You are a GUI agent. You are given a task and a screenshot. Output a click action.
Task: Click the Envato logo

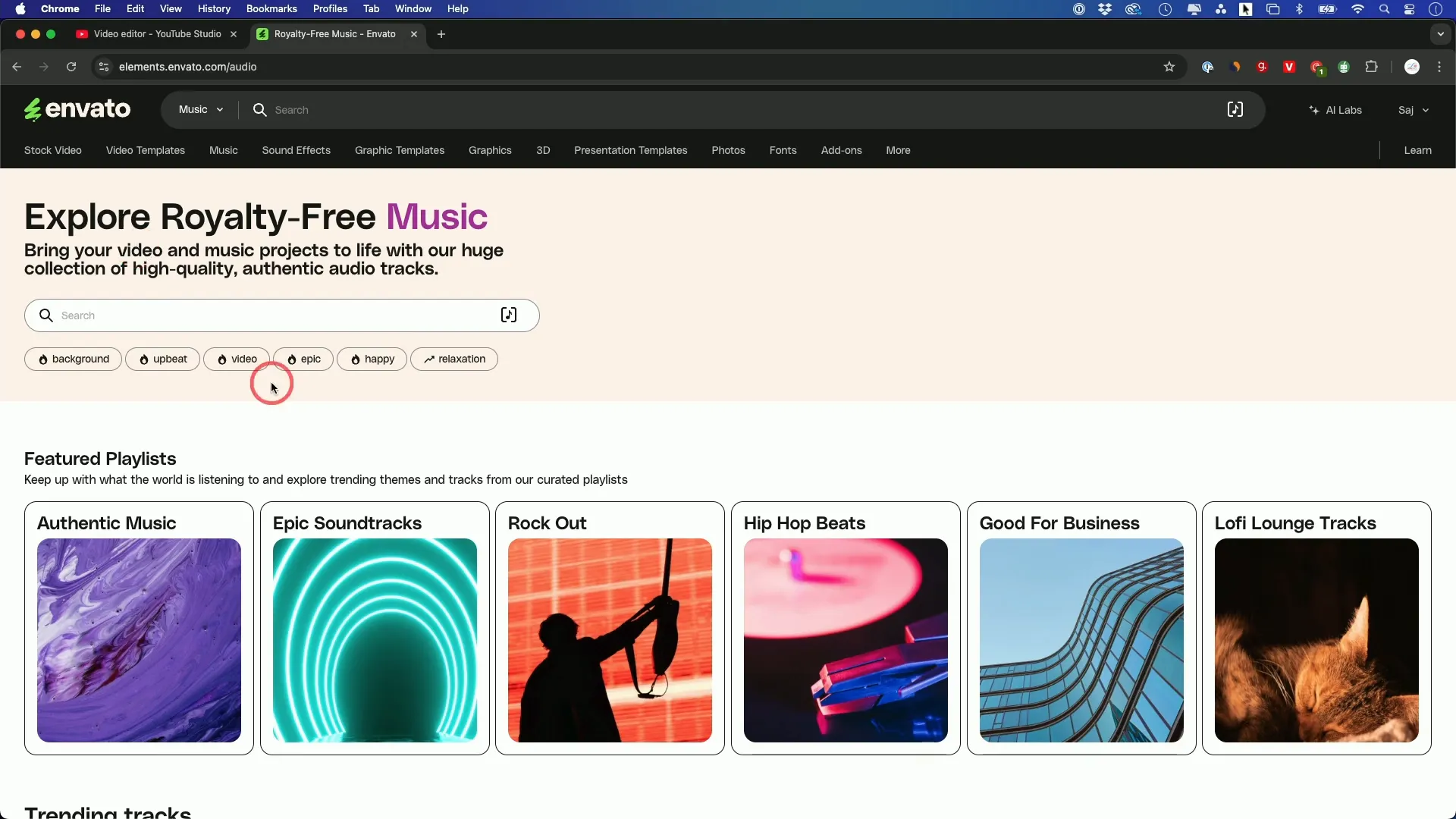(77, 110)
